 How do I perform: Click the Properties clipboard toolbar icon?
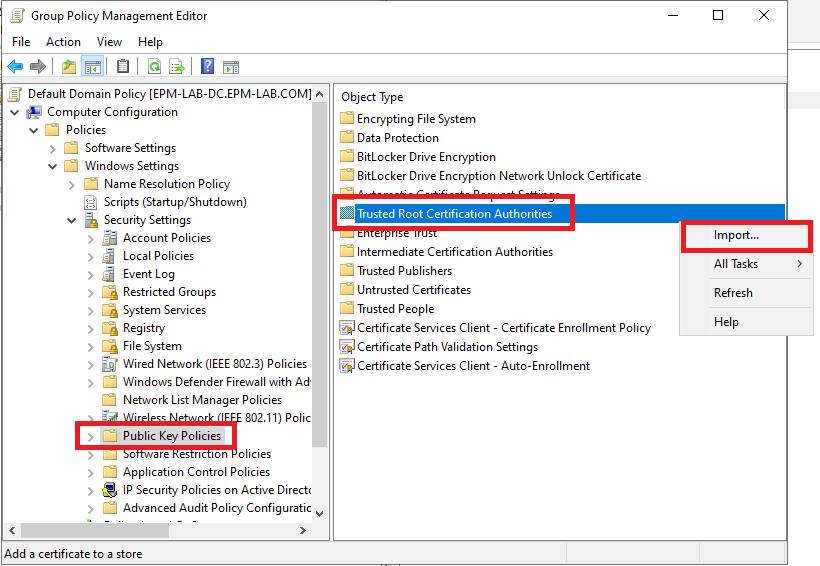pos(123,67)
